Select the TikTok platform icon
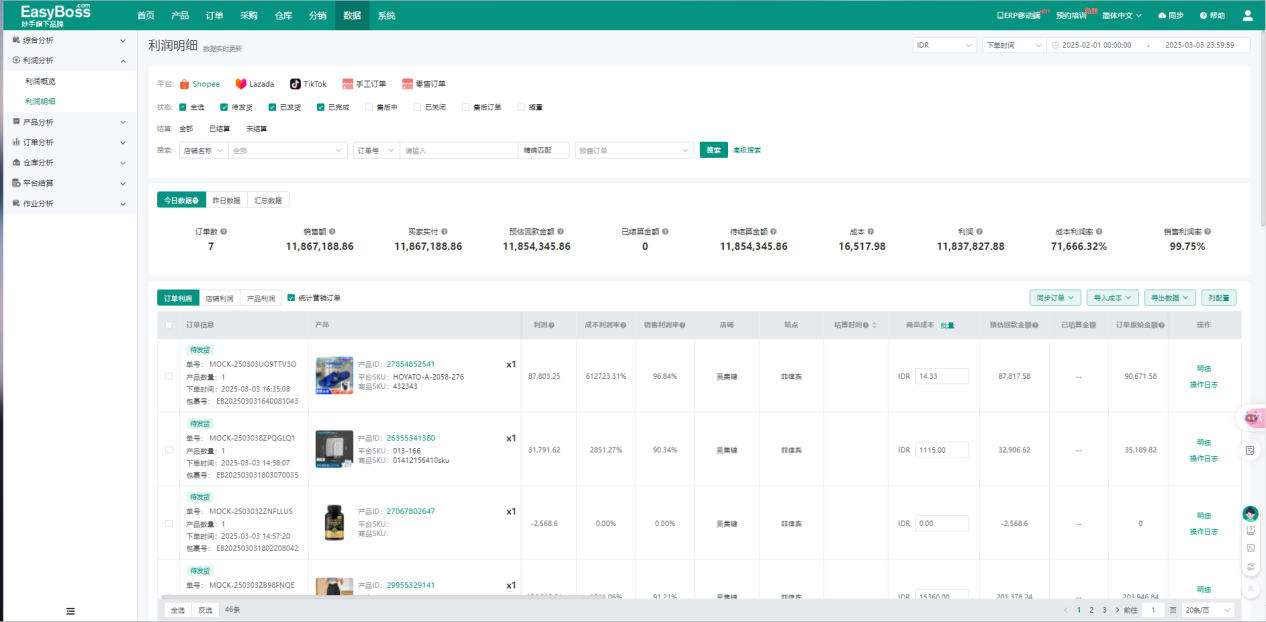The height and width of the screenshot is (622, 1266). coord(295,84)
